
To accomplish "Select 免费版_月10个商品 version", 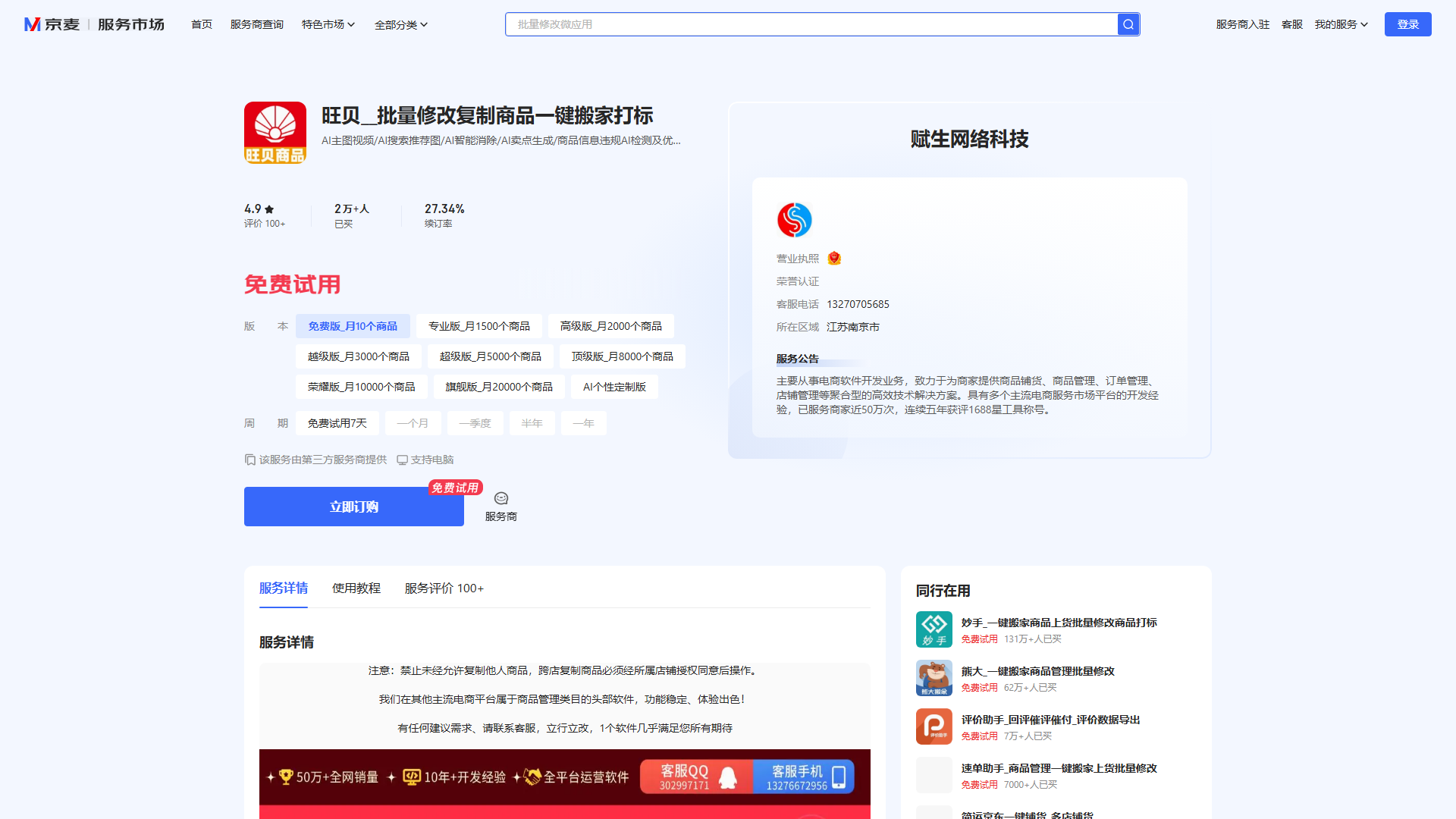I will click(353, 326).
